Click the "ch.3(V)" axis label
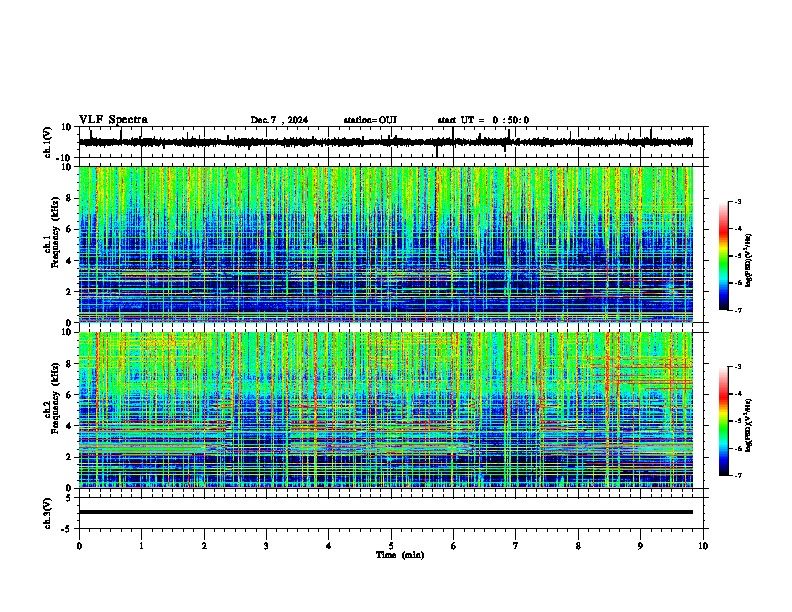This screenshot has height=612, width=792. tap(48, 513)
